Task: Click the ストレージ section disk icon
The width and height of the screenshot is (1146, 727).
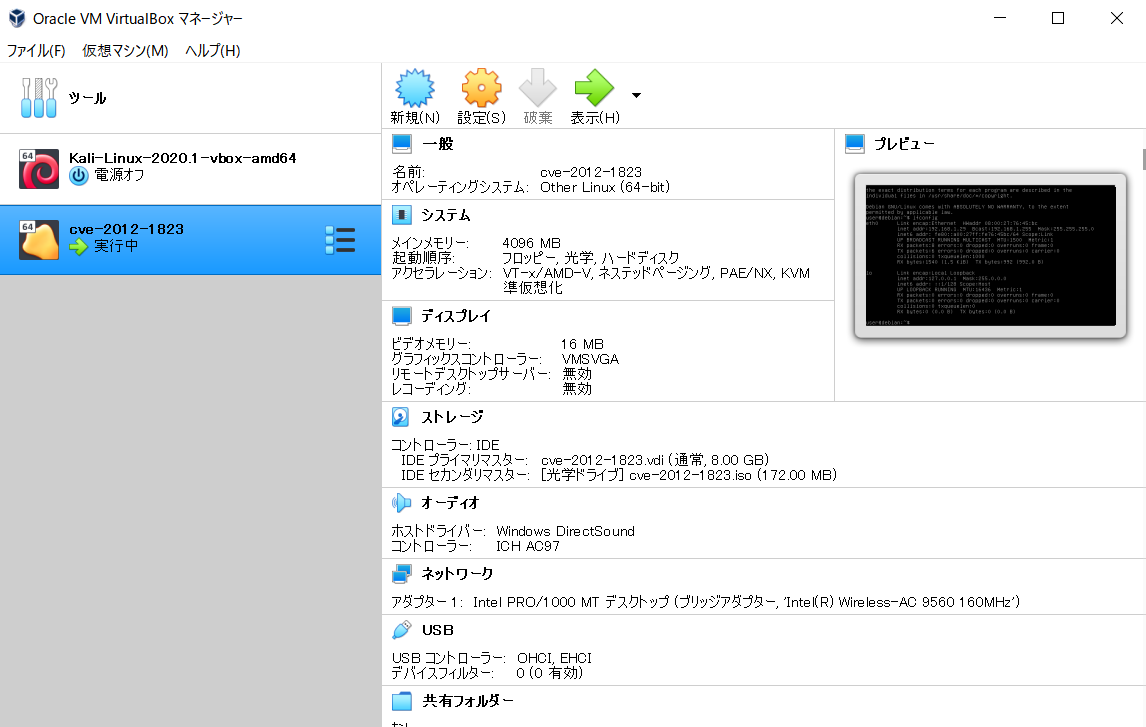Action: [401, 416]
